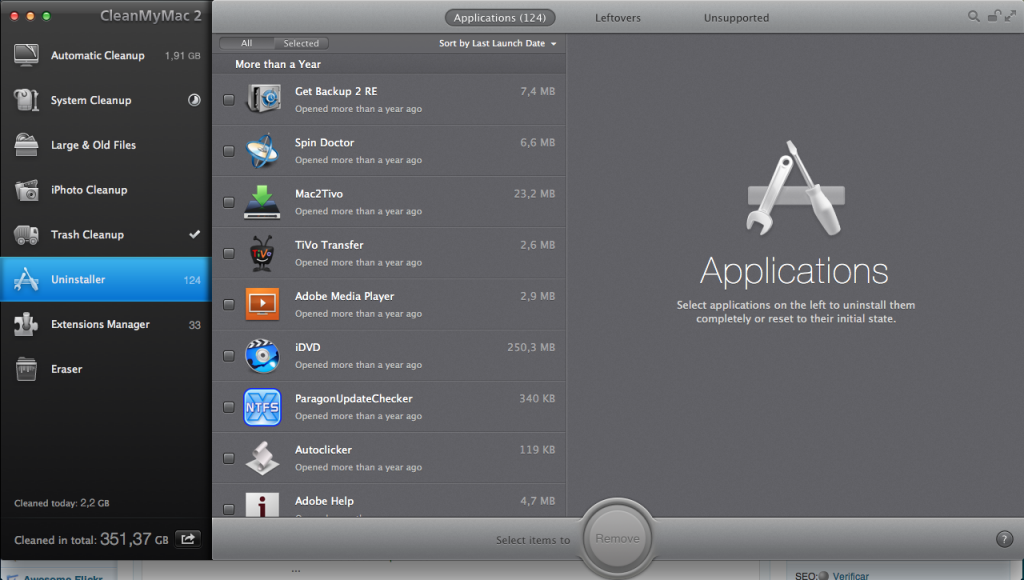The height and width of the screenshot is (580, 1024).
Task: Switch to Applications (124) tab
Action: tap(500, 18)
